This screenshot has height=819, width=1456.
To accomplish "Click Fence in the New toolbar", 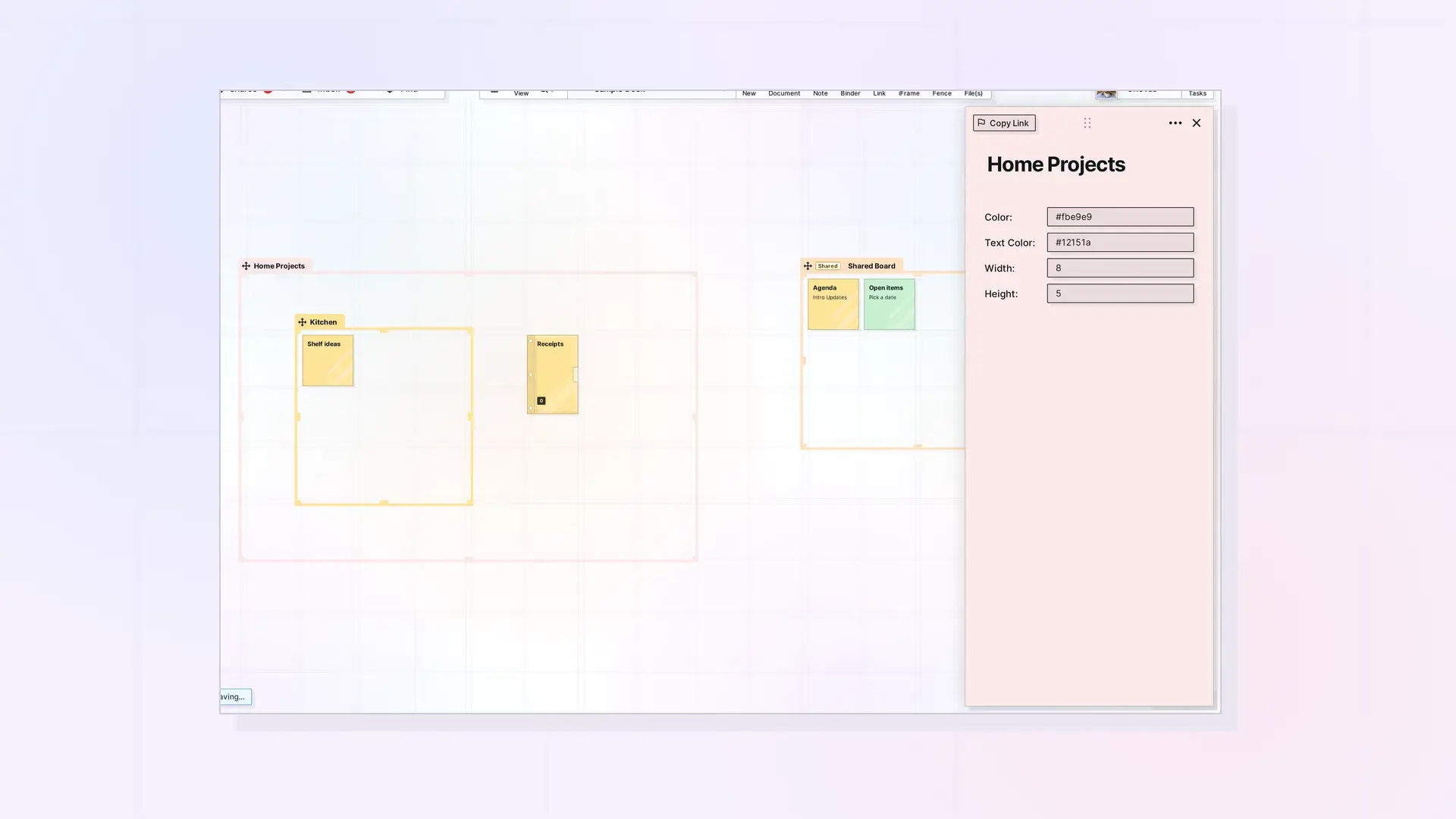I will pos(942,93).
